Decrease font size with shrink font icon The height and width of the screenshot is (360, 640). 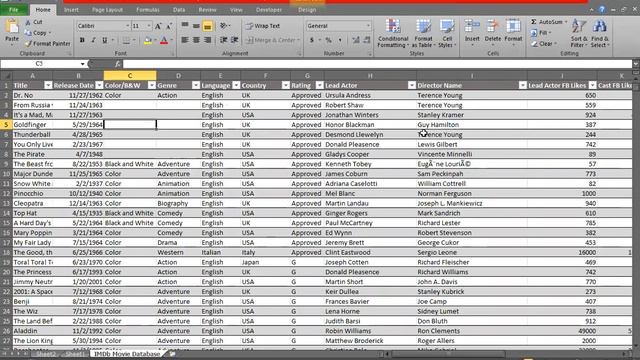tap(169, 26)
